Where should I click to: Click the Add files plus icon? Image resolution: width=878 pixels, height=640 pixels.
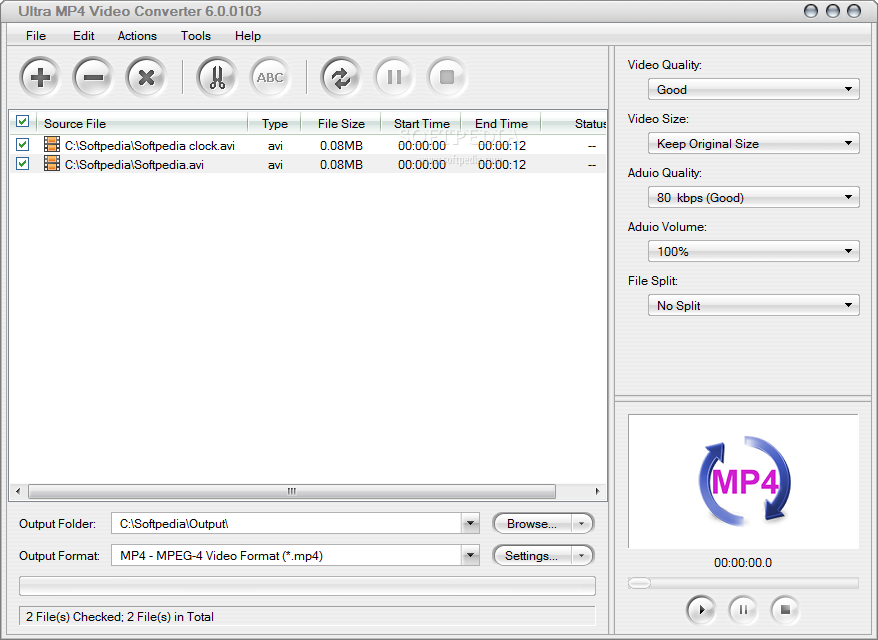tap(39, 77)
